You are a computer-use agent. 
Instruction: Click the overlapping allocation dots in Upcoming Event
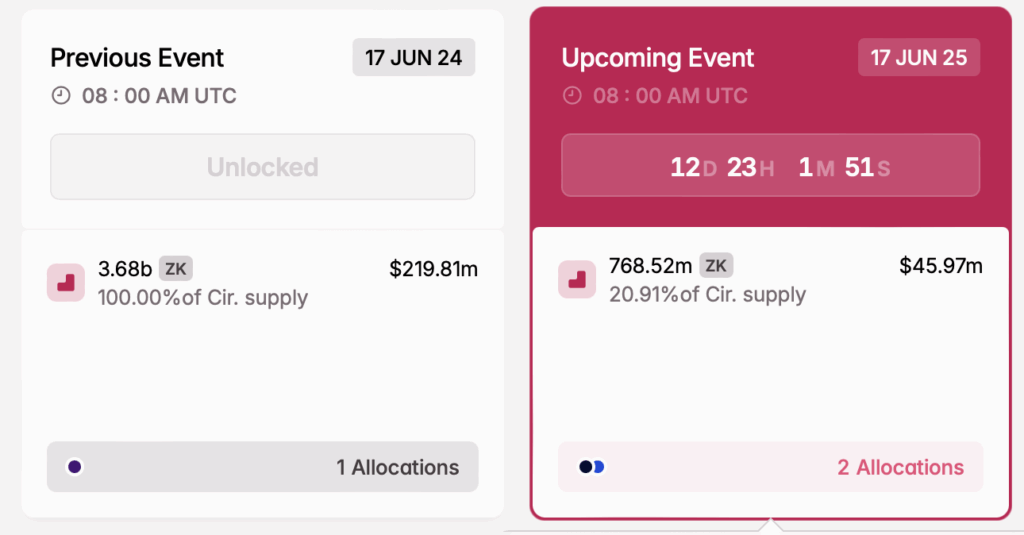point(592,467)
